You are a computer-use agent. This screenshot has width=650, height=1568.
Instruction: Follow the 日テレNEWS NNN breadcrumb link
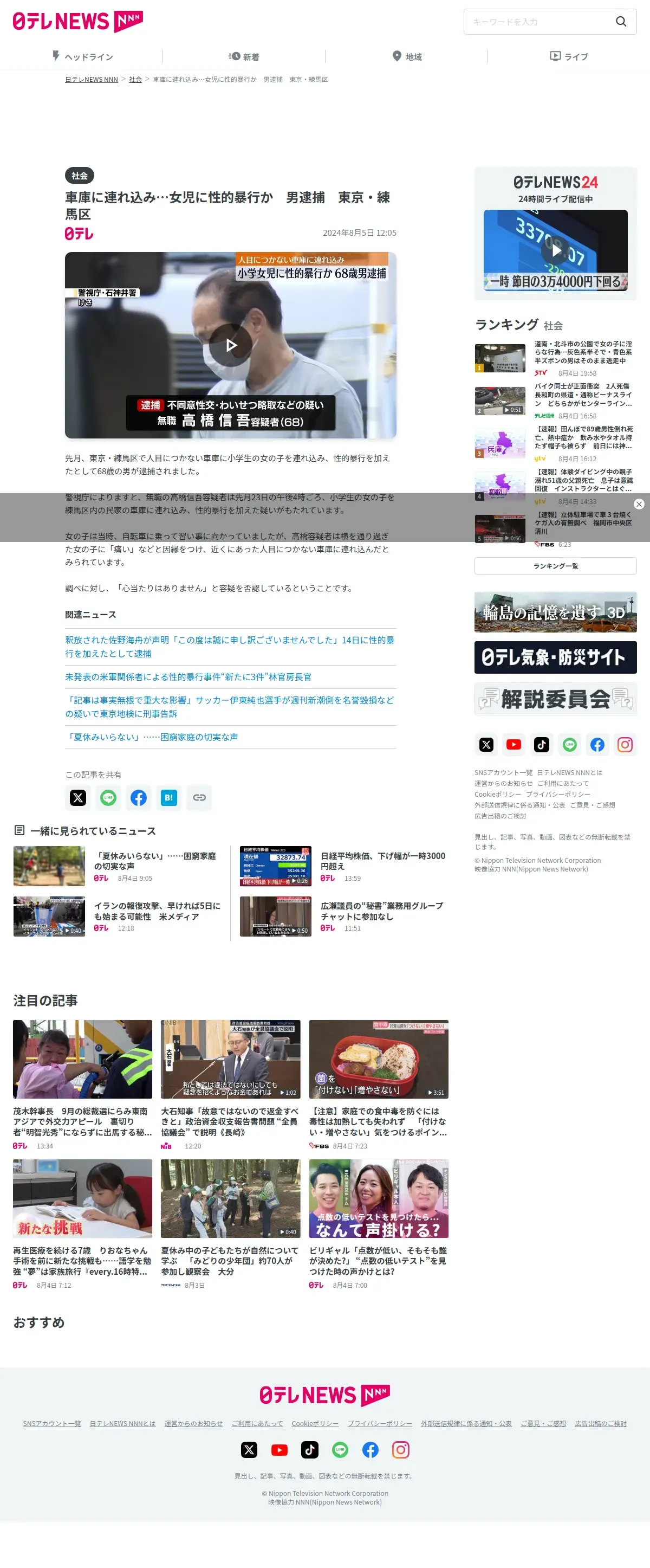[91, 80]
